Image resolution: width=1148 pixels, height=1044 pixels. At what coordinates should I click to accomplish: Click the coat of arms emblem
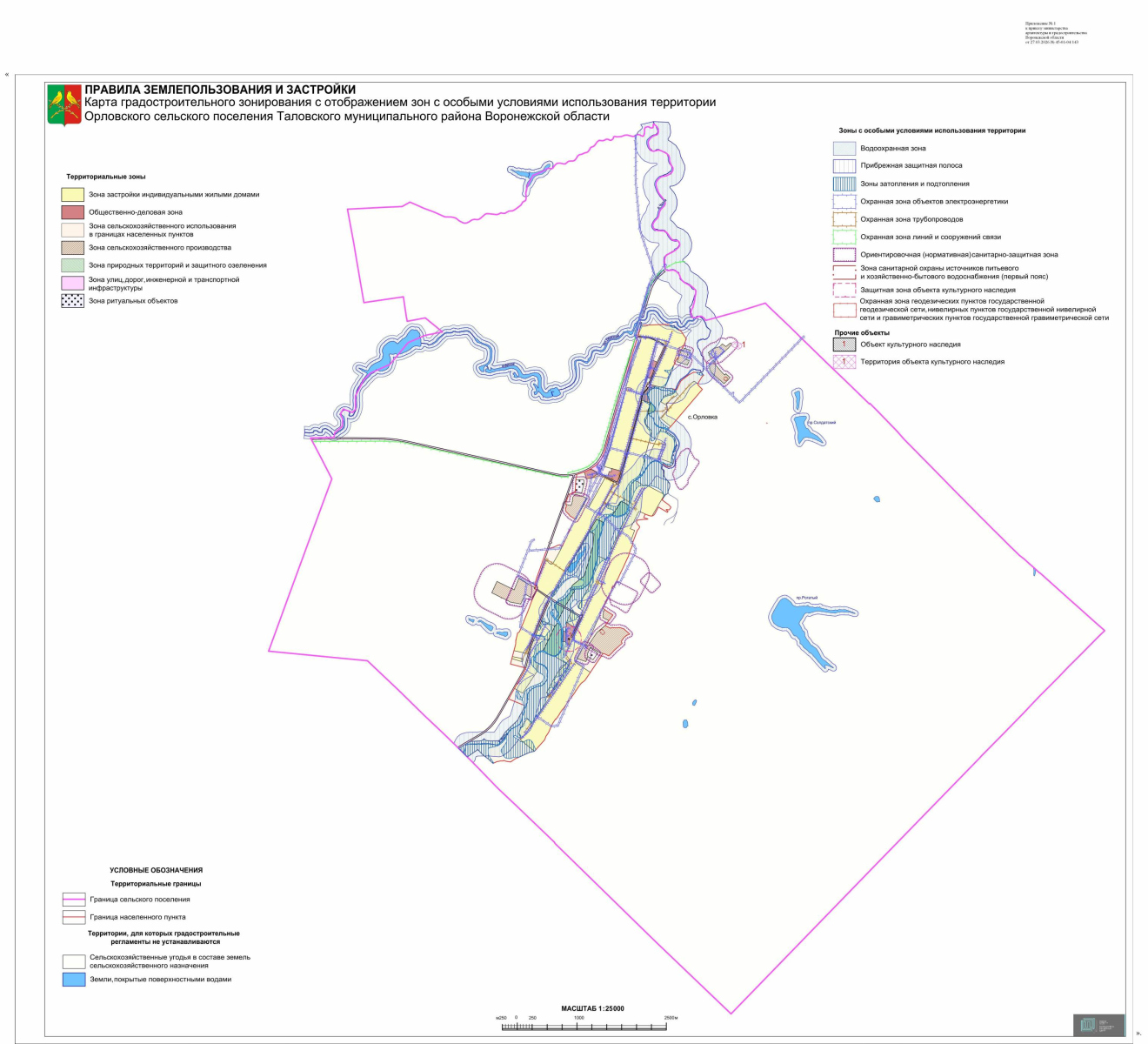pyautogui.click(x=63, y=106)
